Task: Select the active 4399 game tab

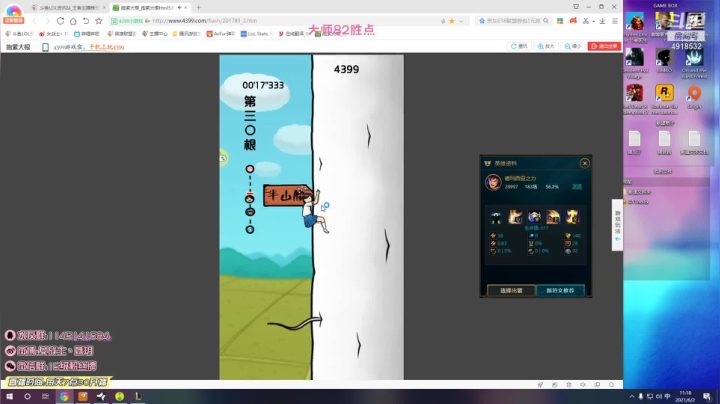Action: pos(149,8)
